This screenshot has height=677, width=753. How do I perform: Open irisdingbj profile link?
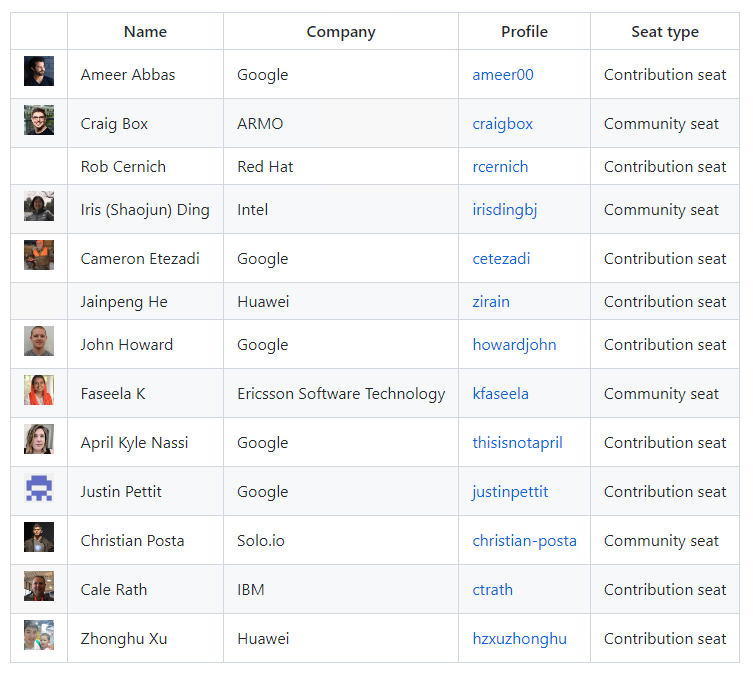tap(505, 210)
